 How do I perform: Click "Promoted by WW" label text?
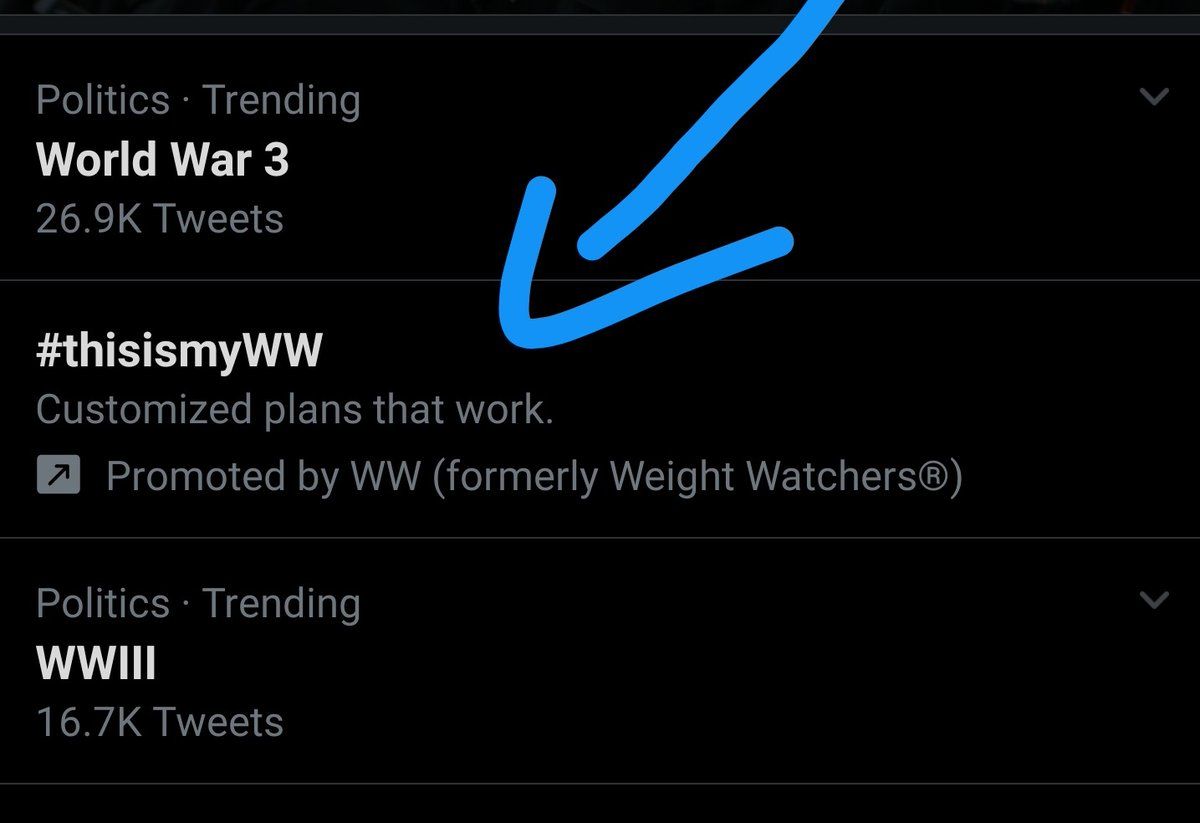pyautogui.click(x=262, y=477)
